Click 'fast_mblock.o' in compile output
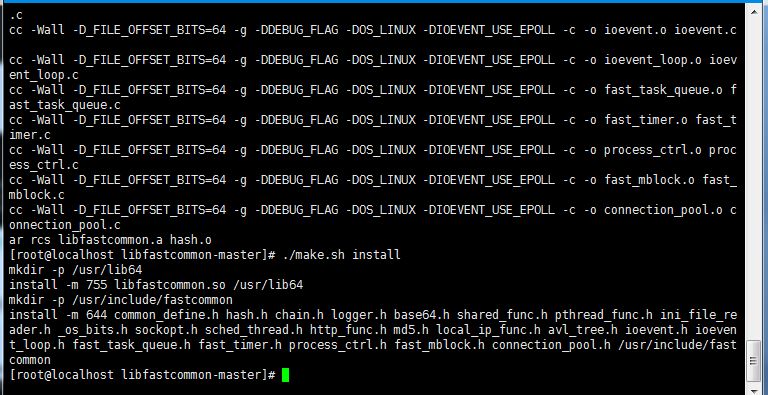The width and height of the screenshot is (768, 395). [649, 180]
